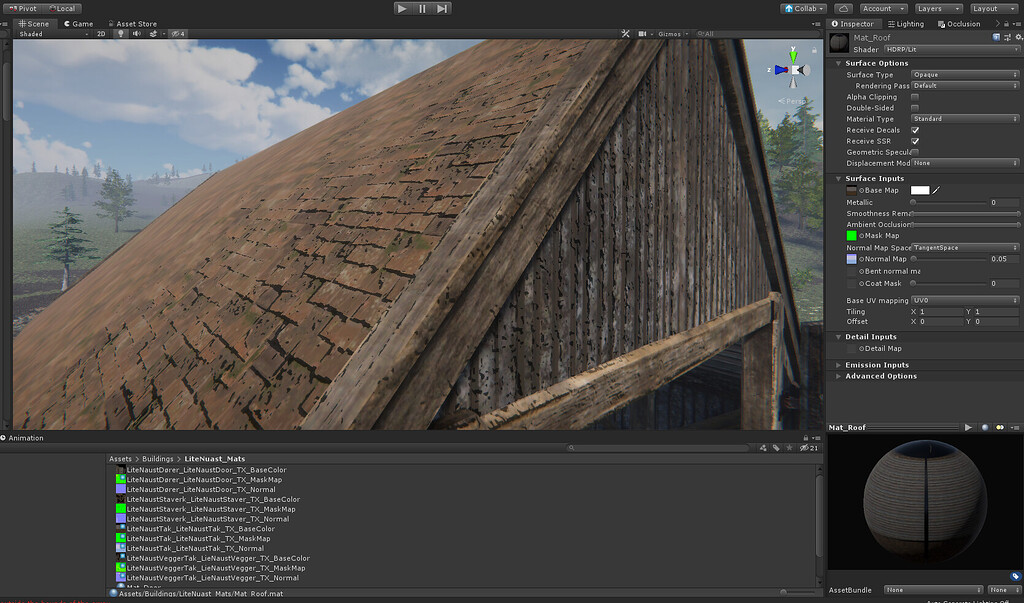Mute scene audio via the speaker icon
Viewport: 1024px width, 603px height.
(x=139, y=33)
